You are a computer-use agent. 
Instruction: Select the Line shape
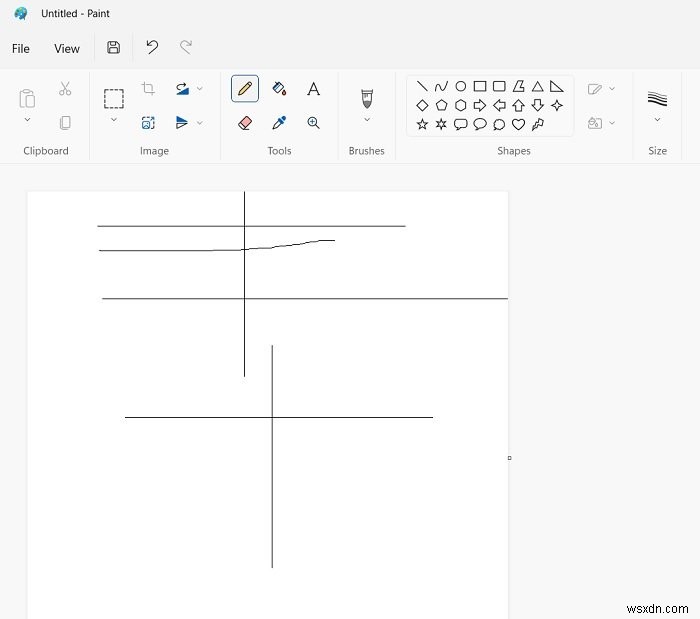point(422,86)
